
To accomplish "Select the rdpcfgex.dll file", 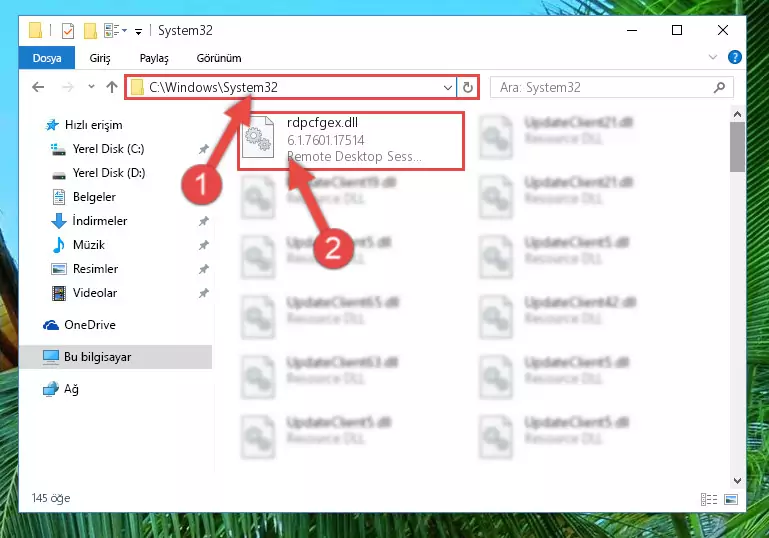I will pyautogui.click(x=351, y=141).
